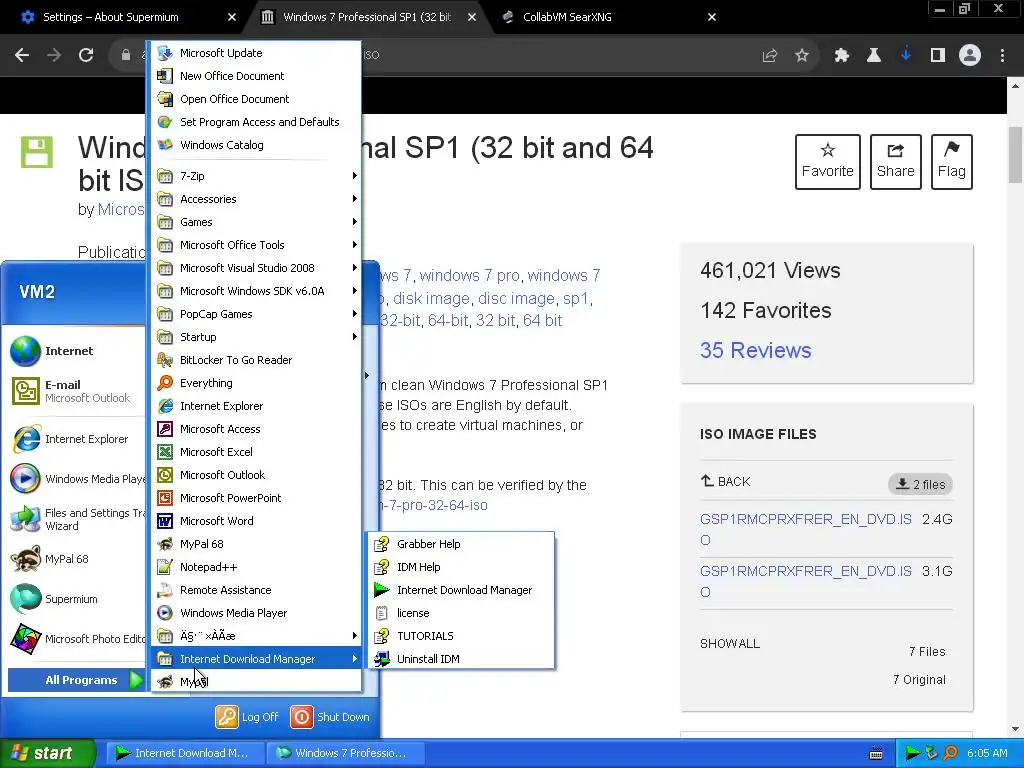
Task: Click the Flag button on the page
Action: tap(952, 162)
